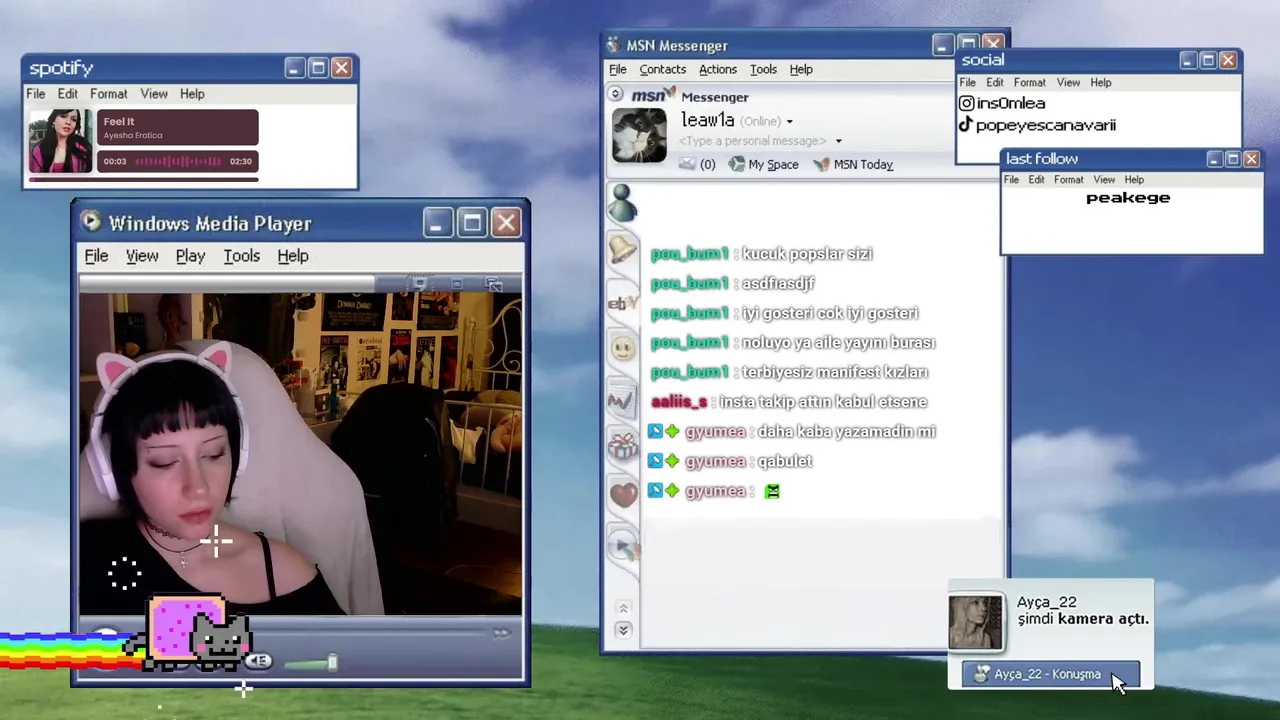
Task: Open the File menu in spotify window
Action: (x=35, y=94)
